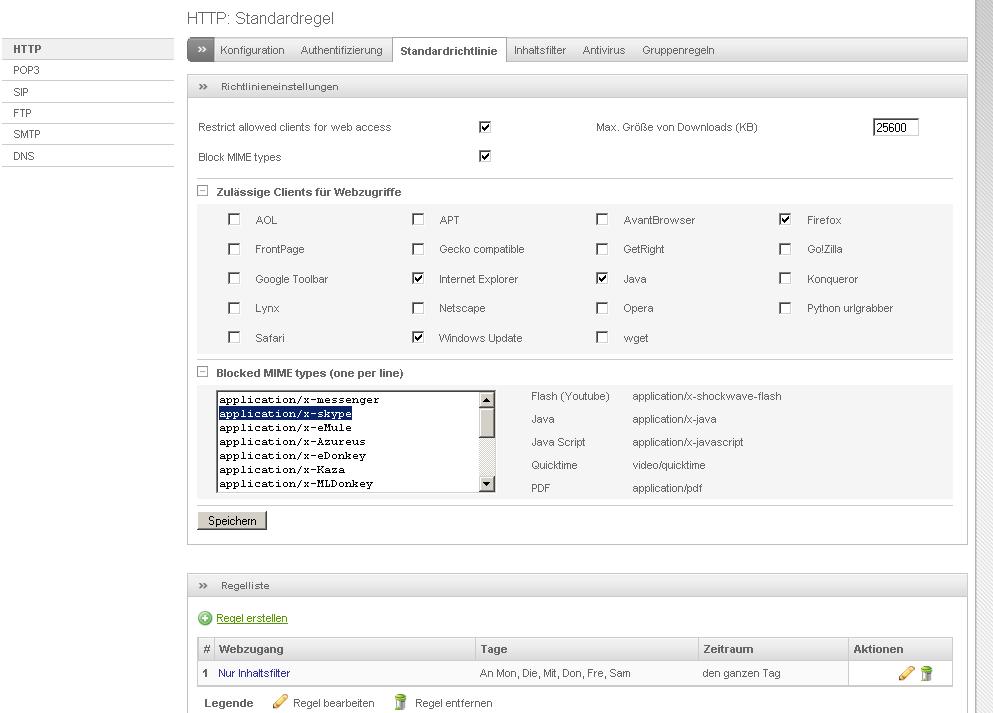This screenshot has width=993, height=713.
Task: Enable the Safari client checkbox
Action: (x=234, y=337)
